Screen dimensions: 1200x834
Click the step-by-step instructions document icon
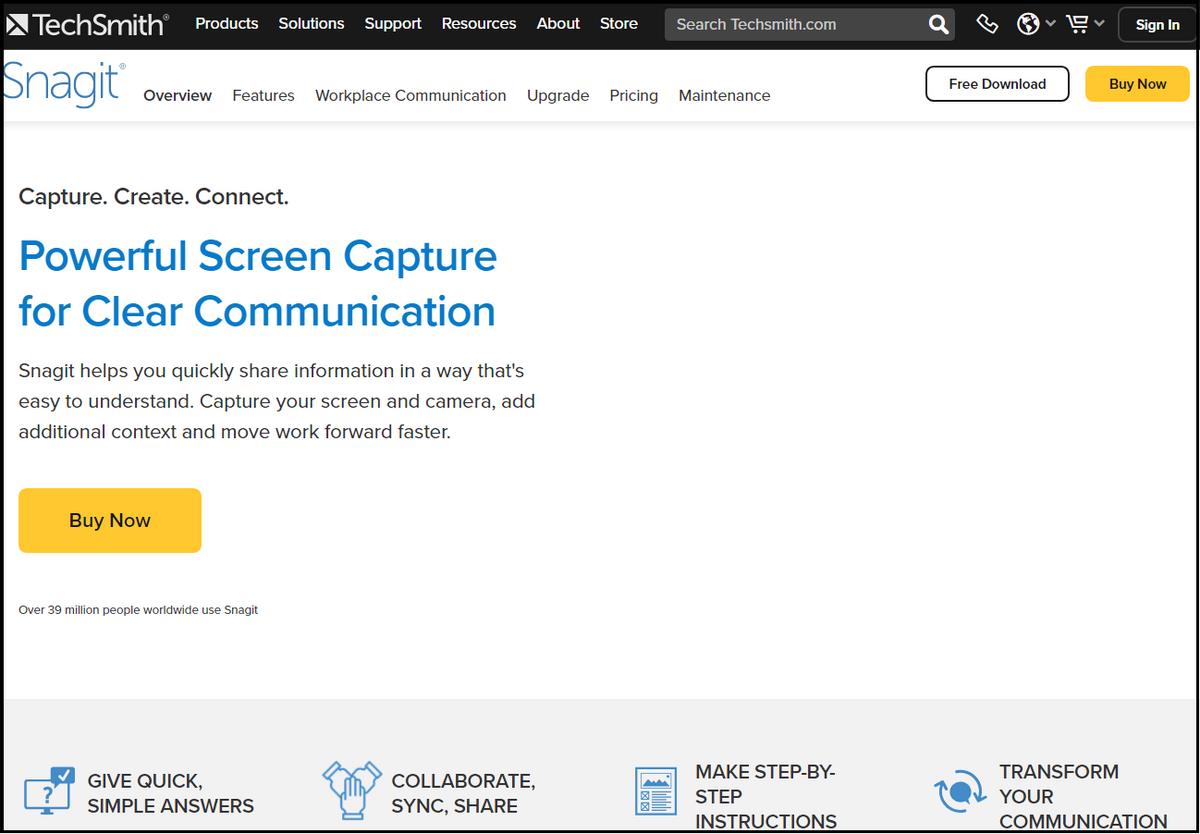click(x=656, y=791)
